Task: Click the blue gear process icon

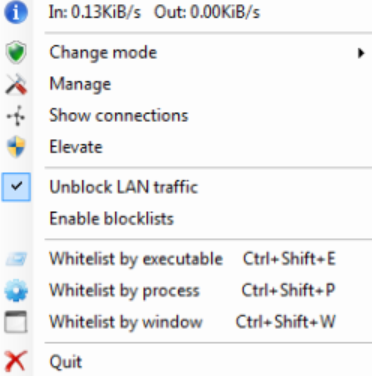Action: pyautogui.click(x=16, y=290)
